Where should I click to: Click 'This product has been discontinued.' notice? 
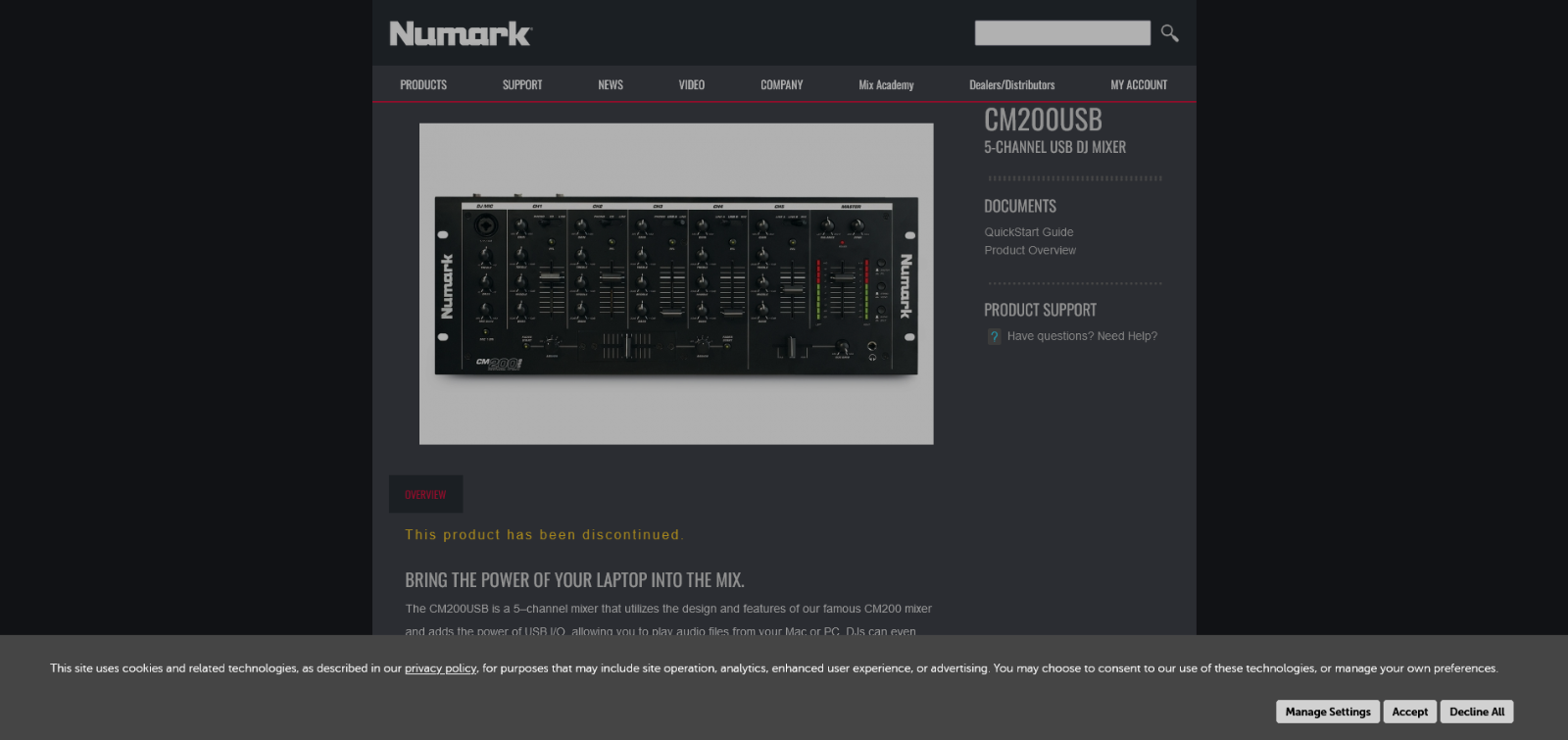pos(544,535)
